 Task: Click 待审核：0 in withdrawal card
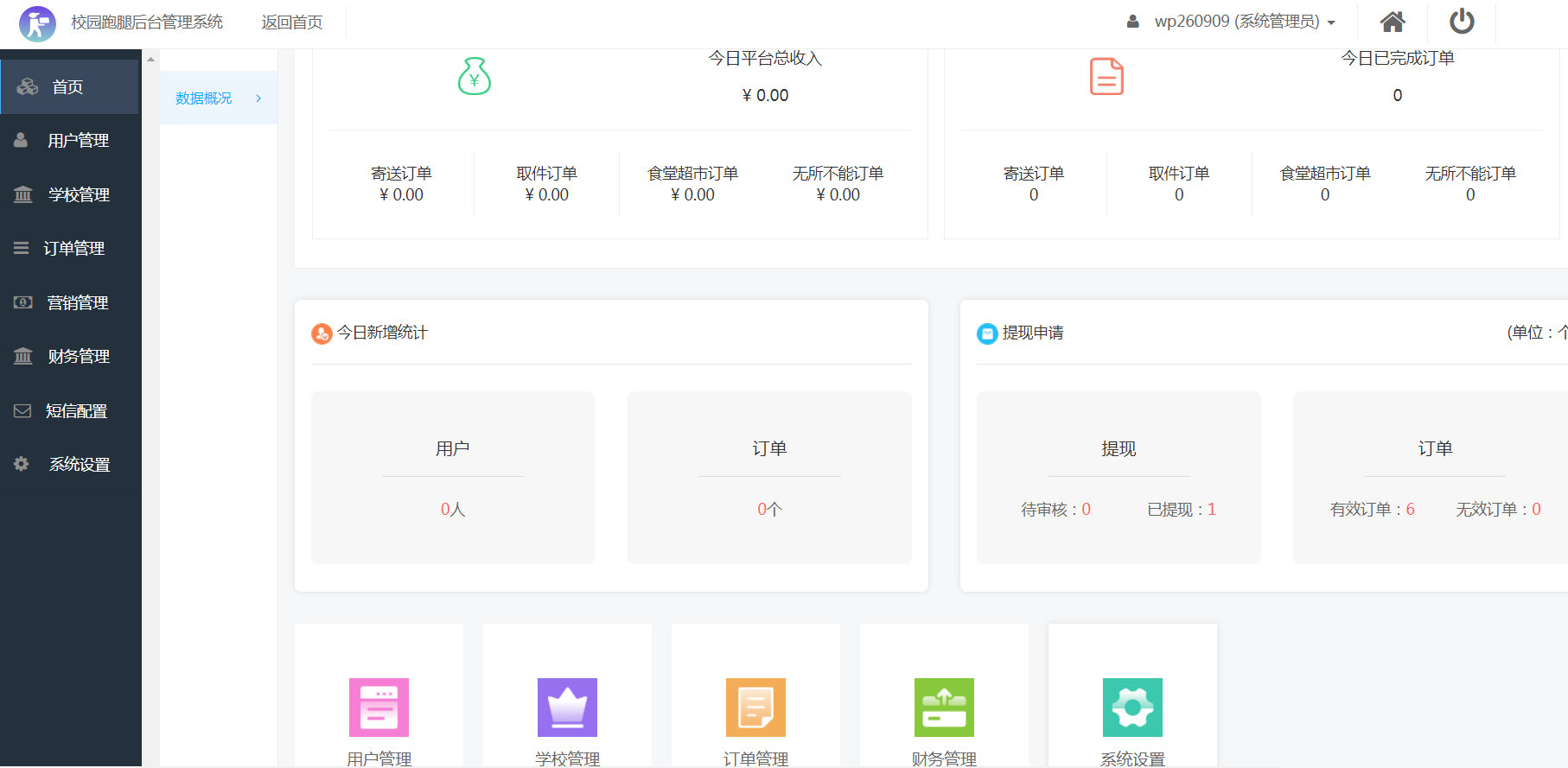(1056, 510)
